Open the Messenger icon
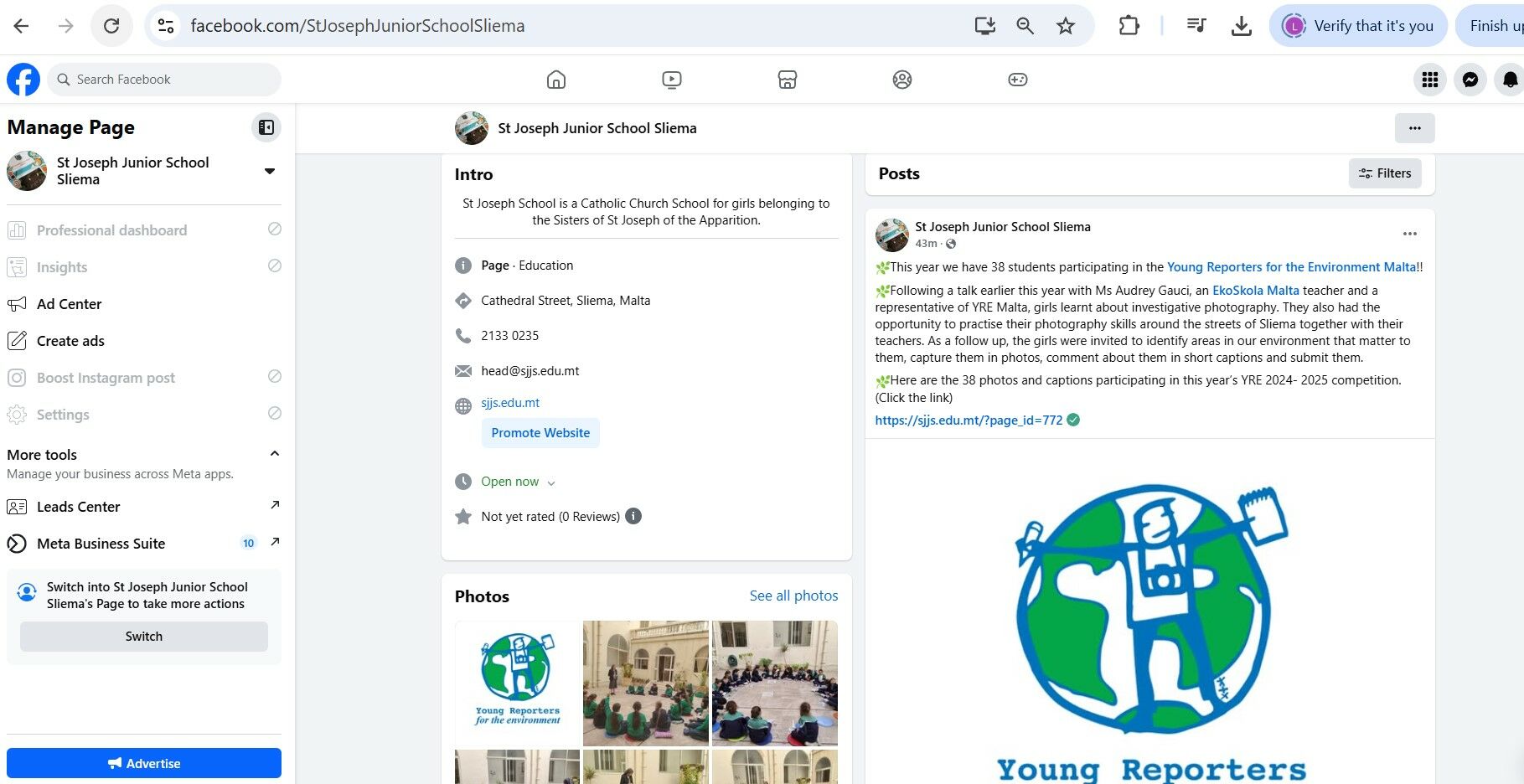The width and height of the screenshot is (1524, 784). click(x=1470, y=80)
